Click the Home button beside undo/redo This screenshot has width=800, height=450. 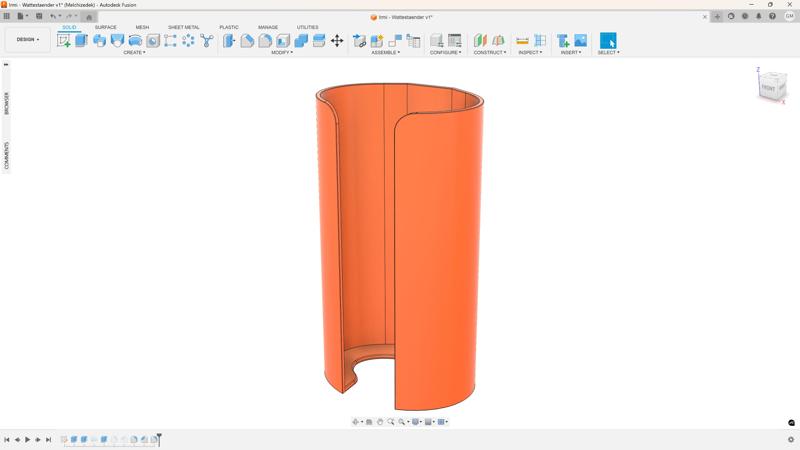tap(89, 17)
